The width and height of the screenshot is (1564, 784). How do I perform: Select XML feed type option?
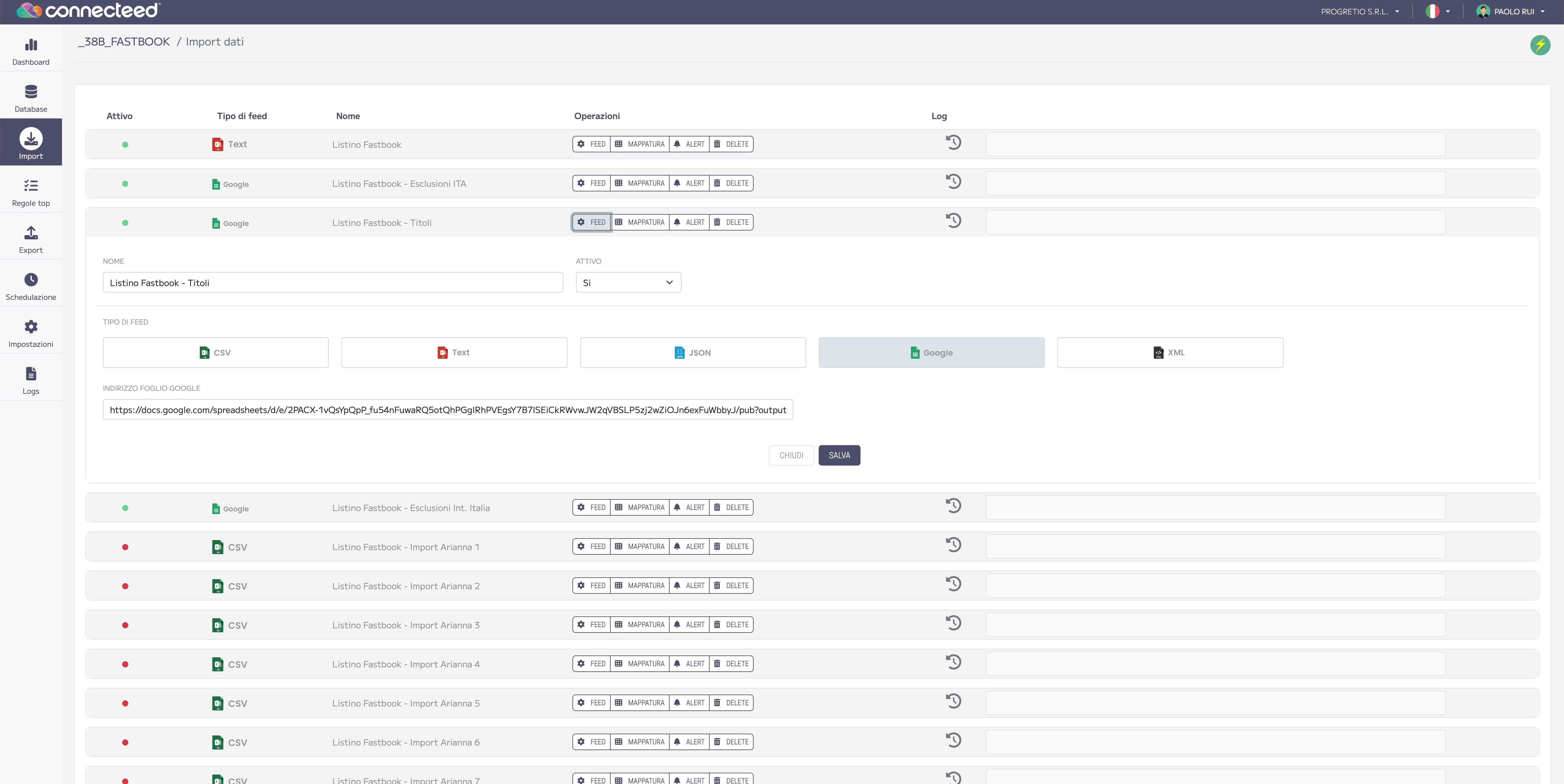point(1170,353)
